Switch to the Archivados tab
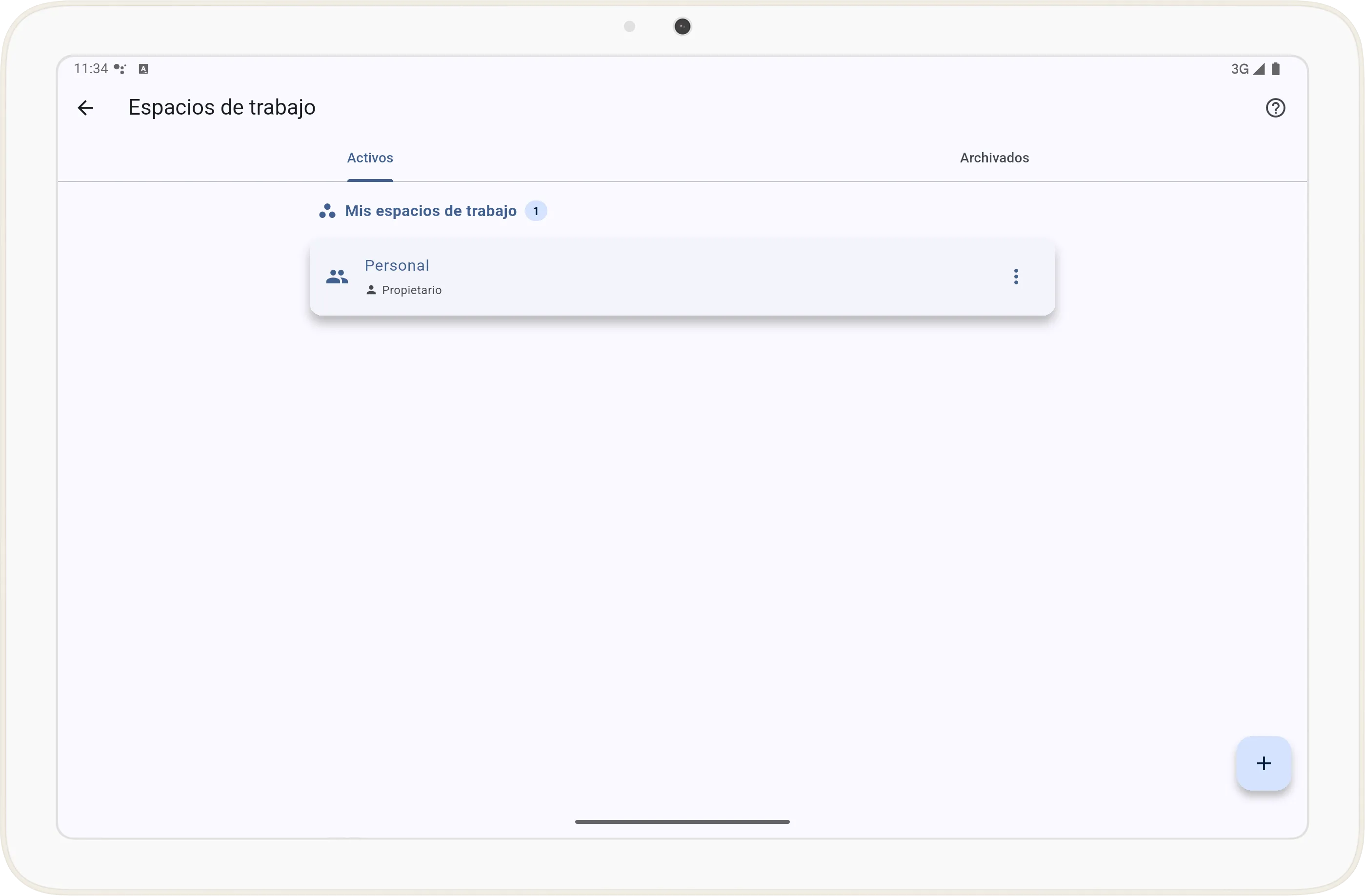1365x896 pixels. (994, 157)
